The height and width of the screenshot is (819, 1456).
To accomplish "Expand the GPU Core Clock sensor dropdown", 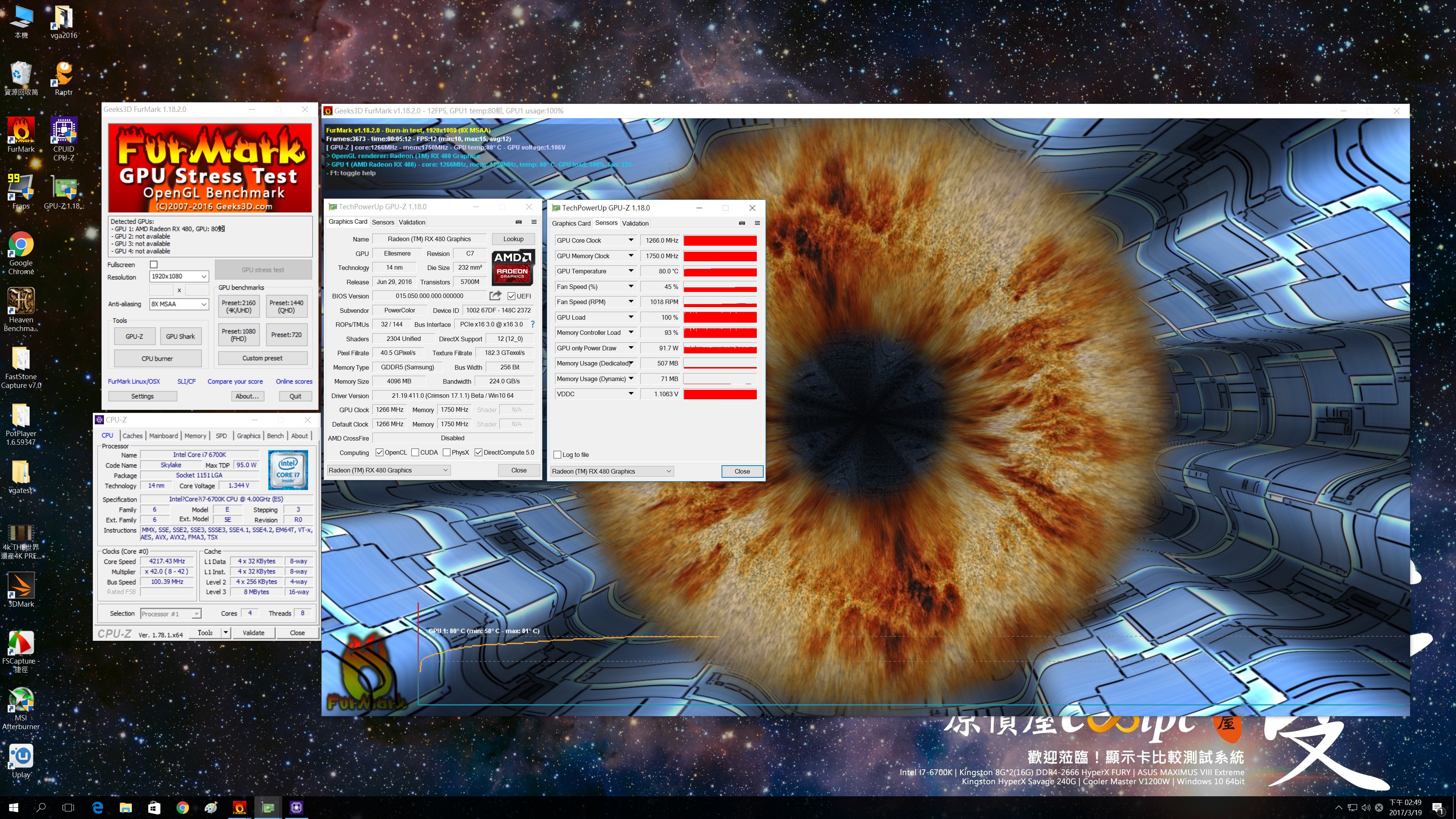I will [631, 240].
